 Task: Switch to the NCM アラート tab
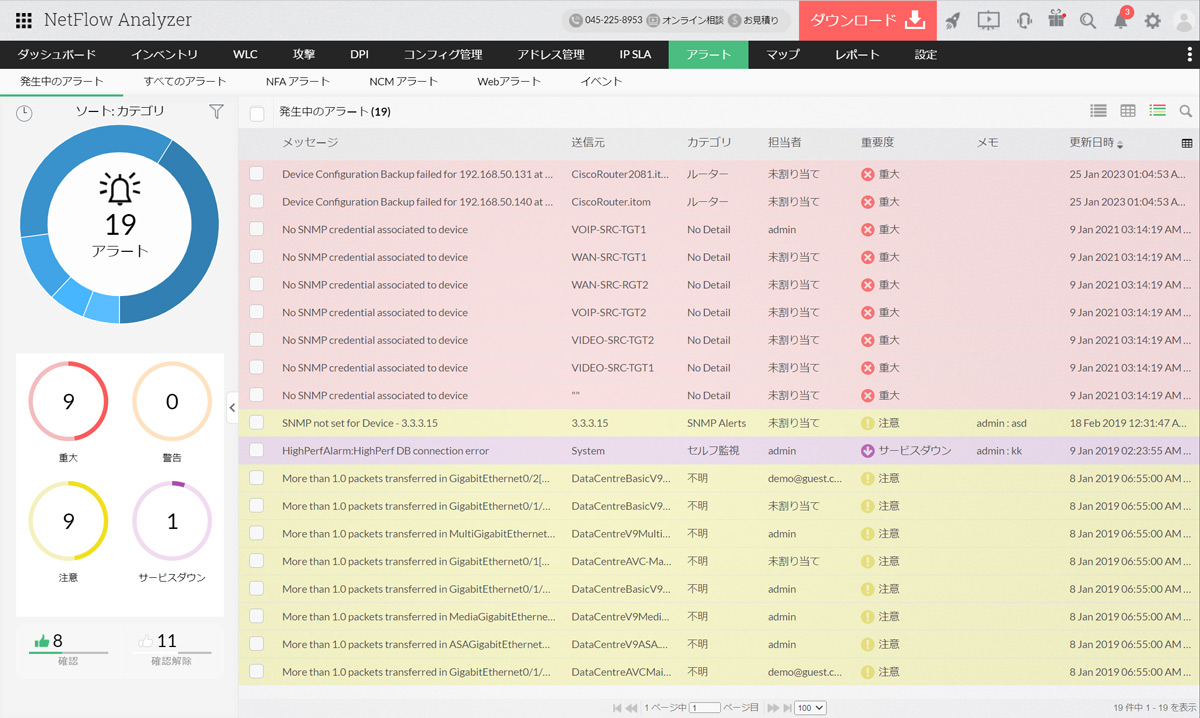(x=403, y=82)
